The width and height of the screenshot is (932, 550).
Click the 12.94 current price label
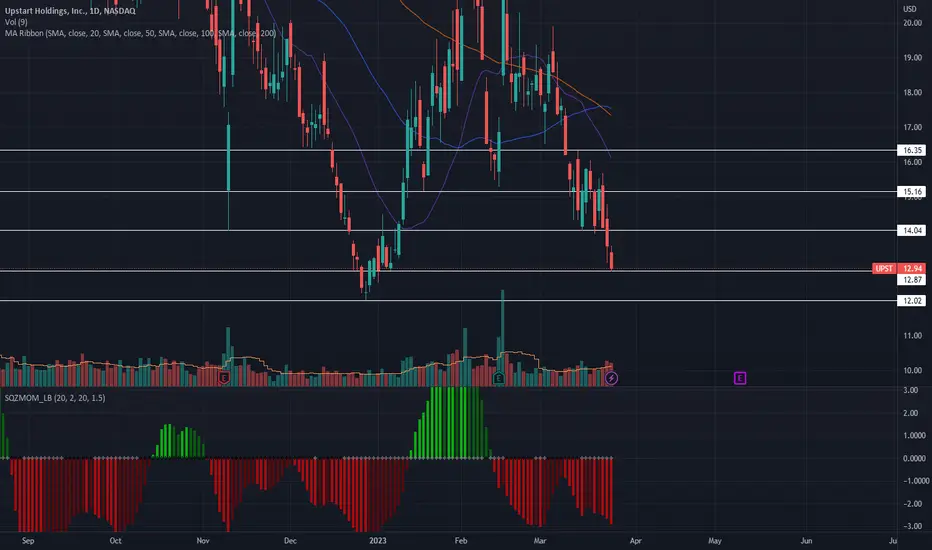coord(912,268)
